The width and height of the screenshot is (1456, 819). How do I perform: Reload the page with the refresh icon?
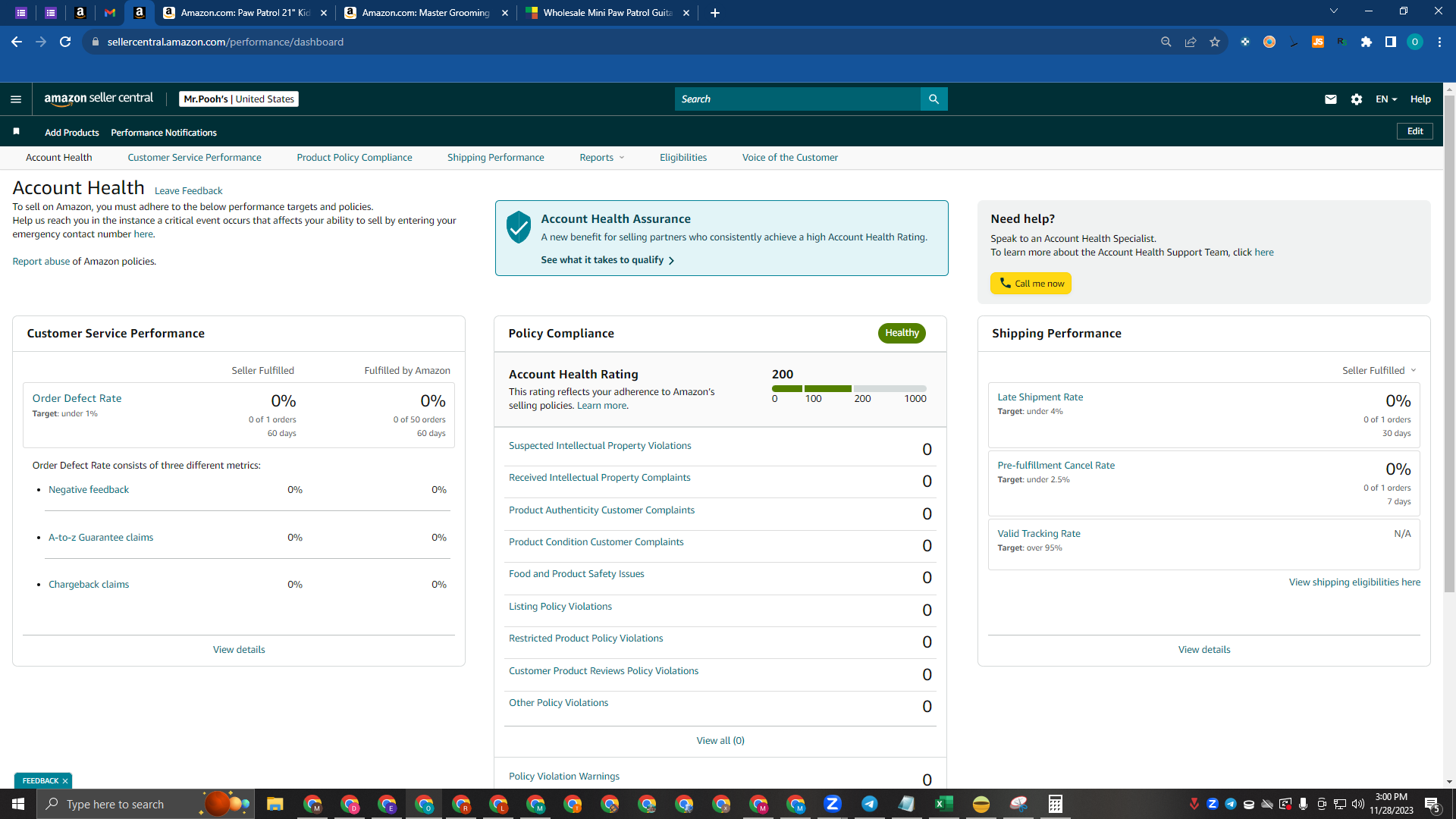click(x=65, y=42)
